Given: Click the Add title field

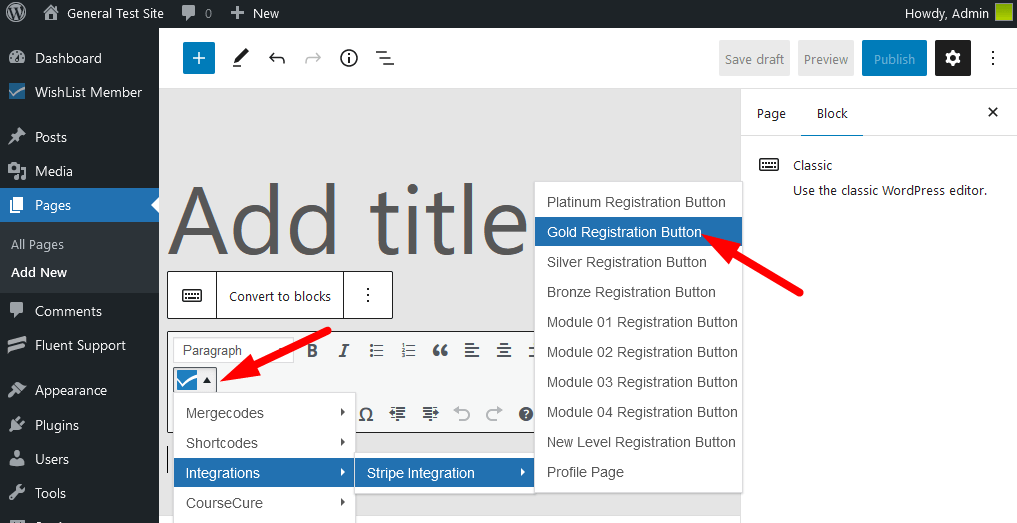Looking at the screenshot, I should tap(350, 219).
